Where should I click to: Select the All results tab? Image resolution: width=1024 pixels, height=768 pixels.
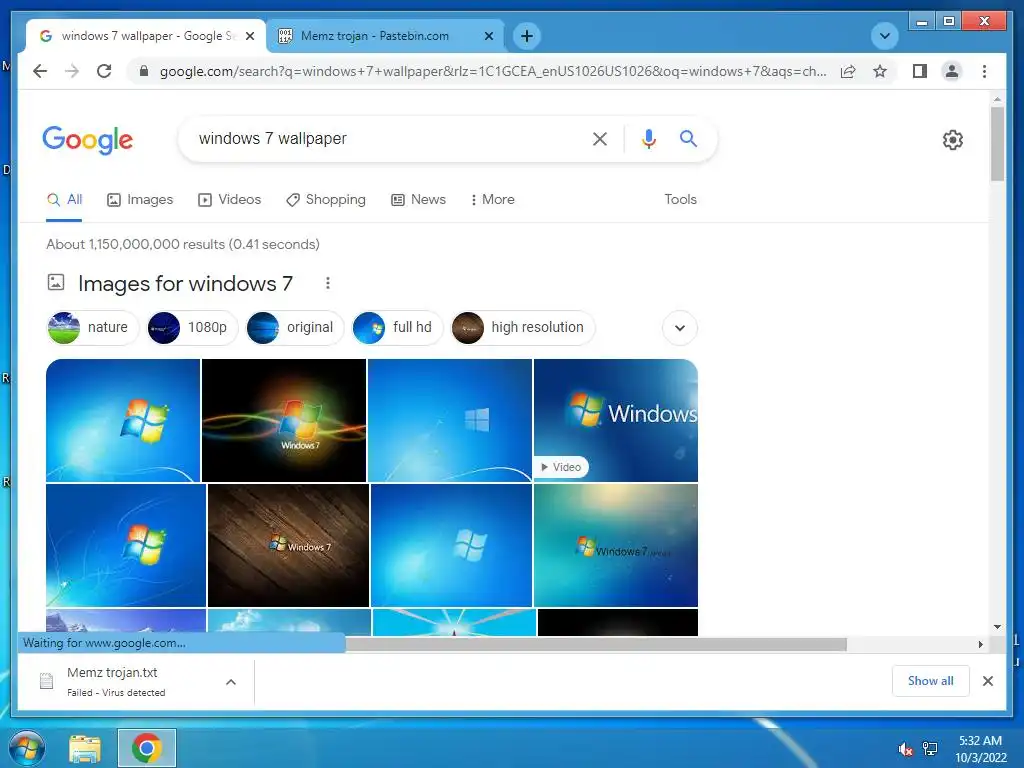(x=64, y=200)
